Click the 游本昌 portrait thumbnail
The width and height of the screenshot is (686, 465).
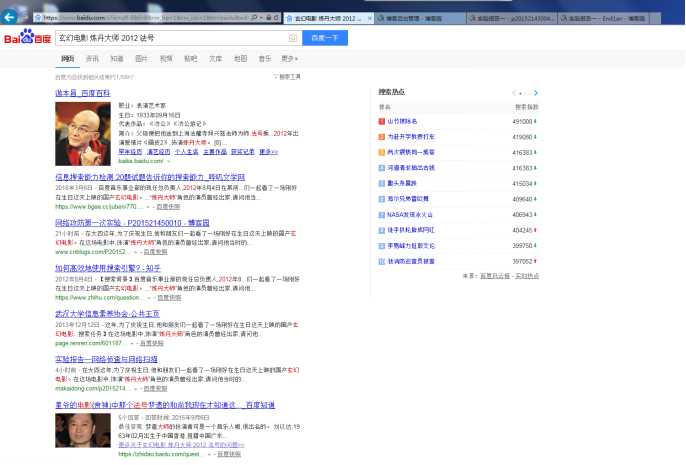click(83, 133)
